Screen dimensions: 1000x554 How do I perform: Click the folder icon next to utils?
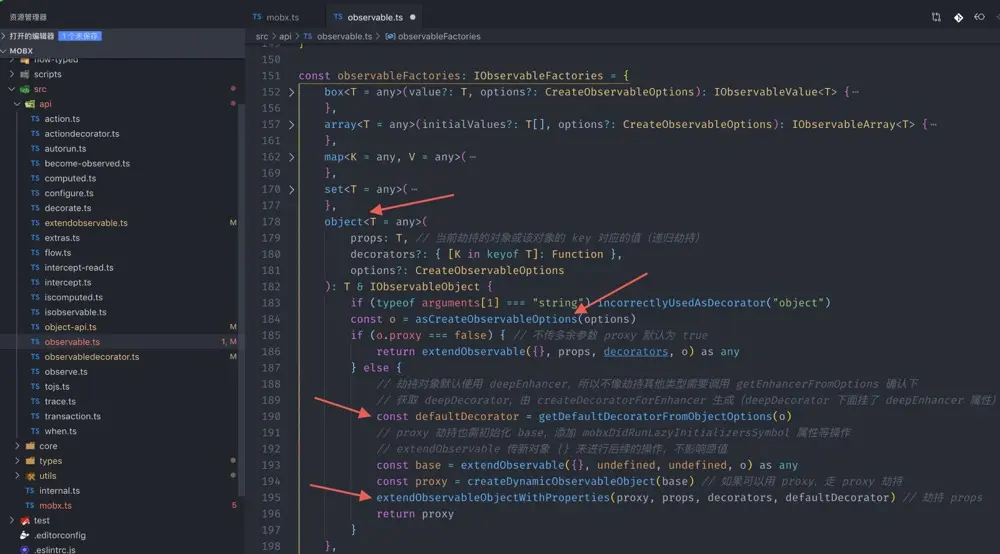30,476
